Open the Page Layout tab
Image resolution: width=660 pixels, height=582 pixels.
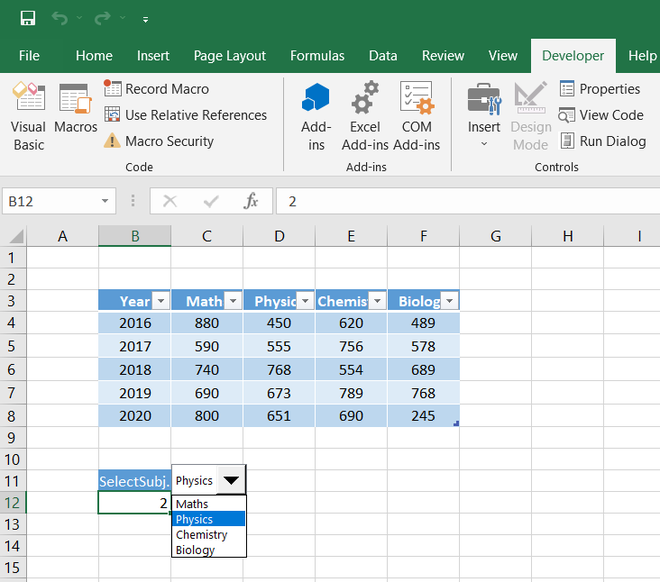click(x=230, y=56)
